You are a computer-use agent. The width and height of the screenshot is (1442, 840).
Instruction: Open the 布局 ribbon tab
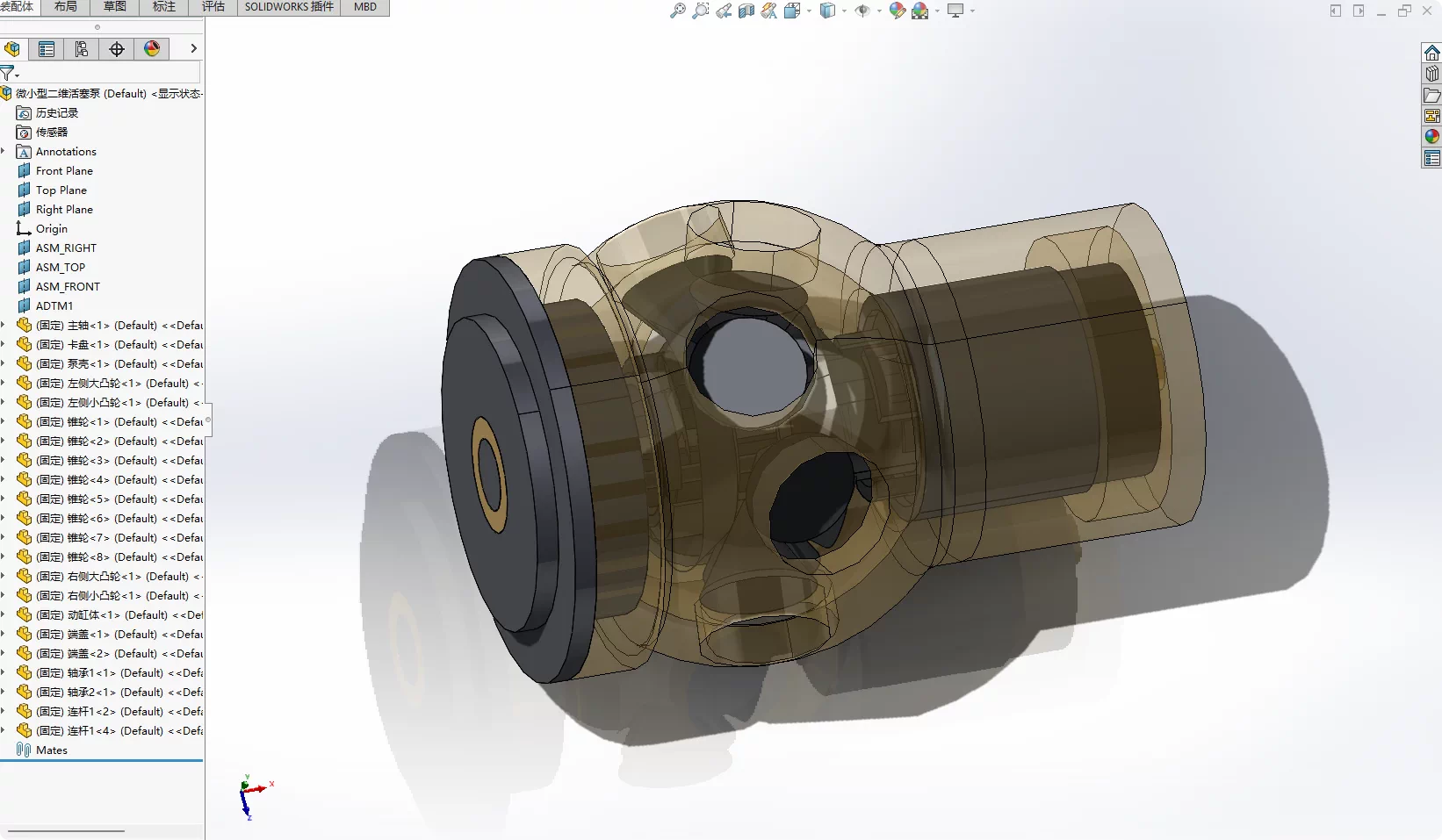[66, 7]
